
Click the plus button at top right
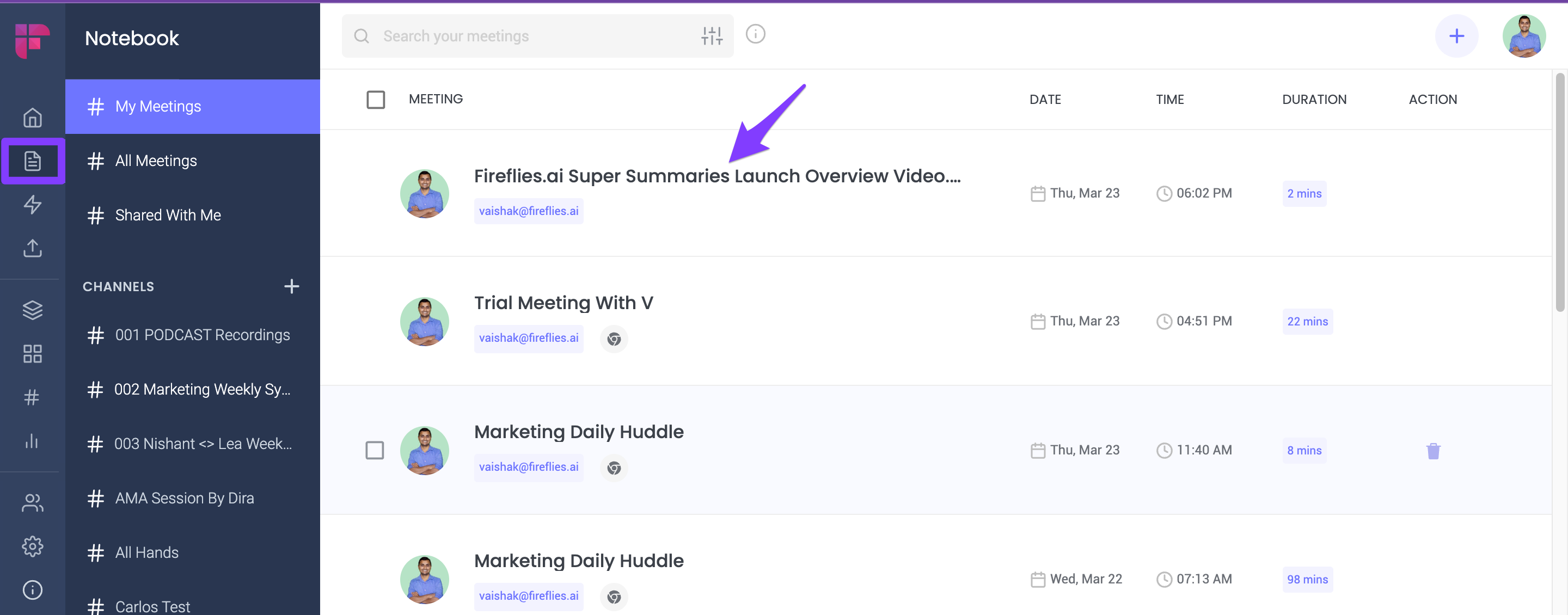point(1456,36)
